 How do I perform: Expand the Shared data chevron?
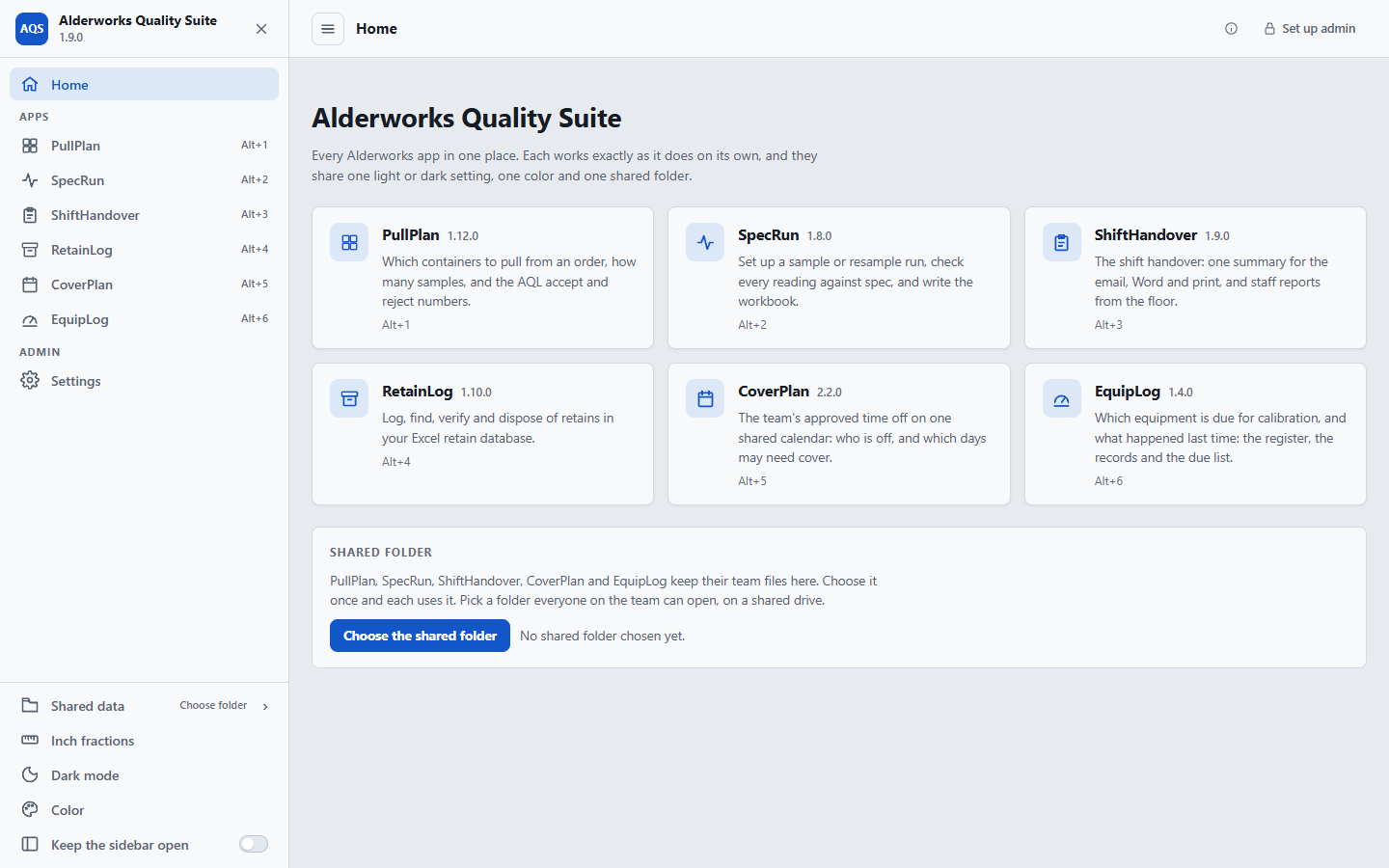click(x=265, y=707)
